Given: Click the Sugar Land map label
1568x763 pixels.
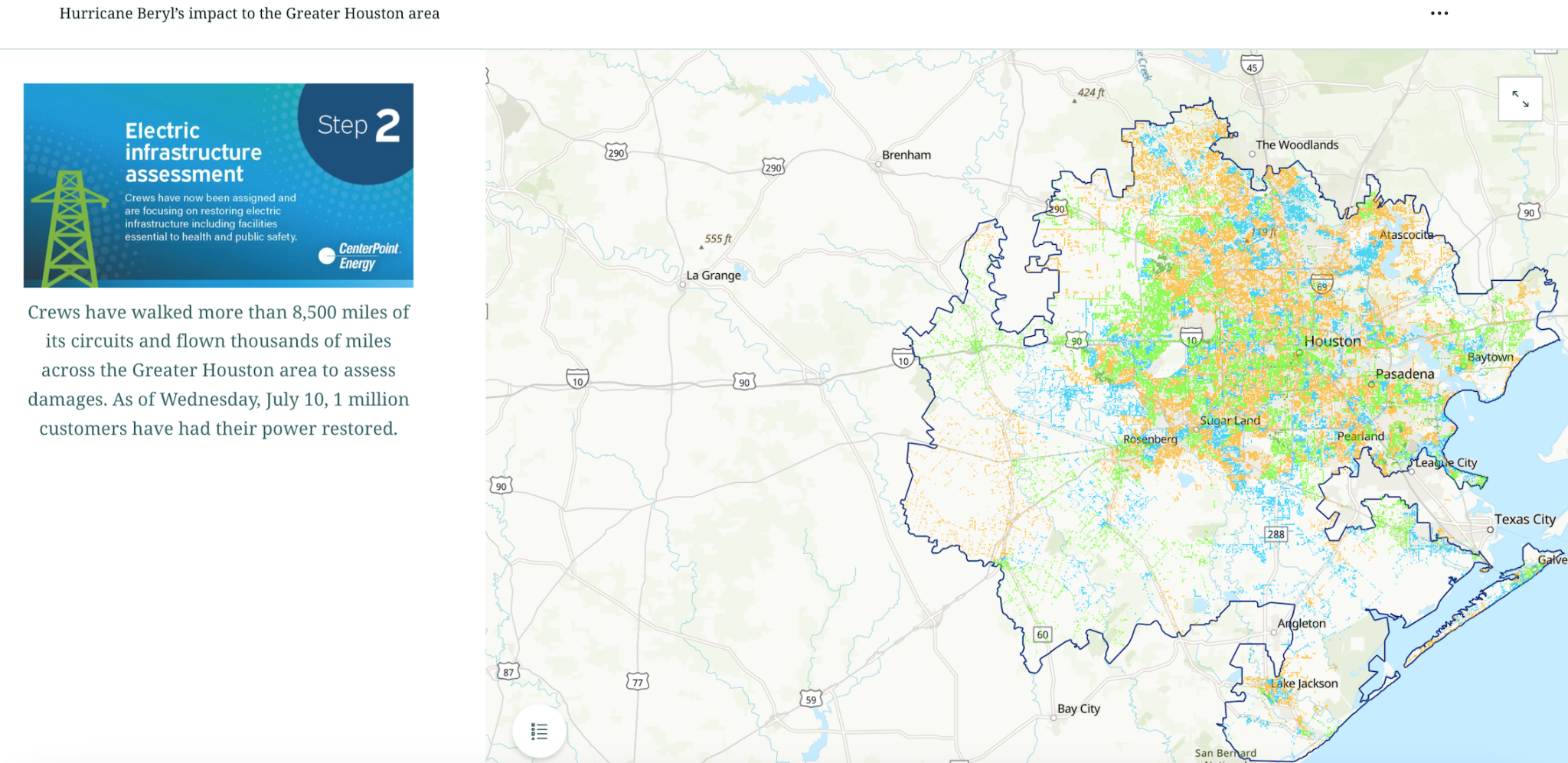Looking at the screenshot, I should coord(1231,420).
